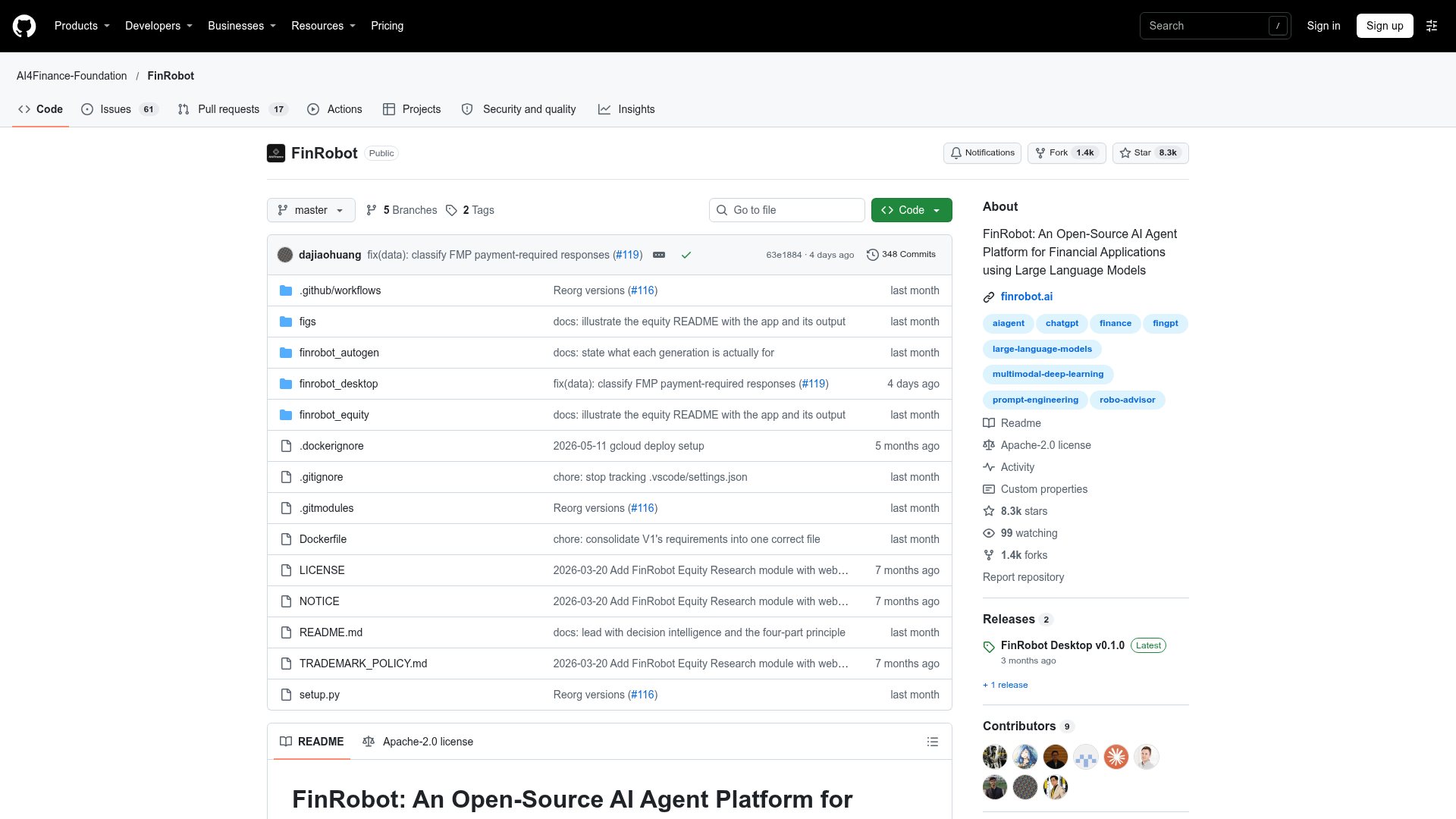Open README outline list icon

coord(933,742)
